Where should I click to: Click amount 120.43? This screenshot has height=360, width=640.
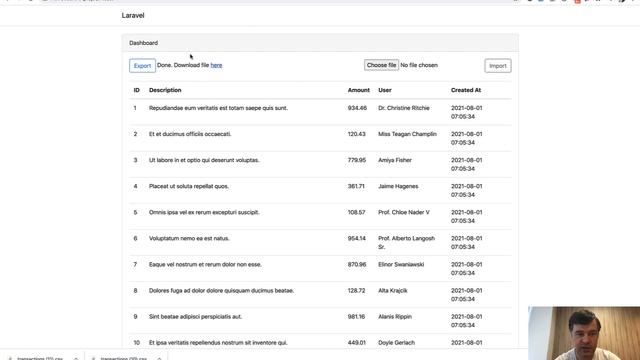(x=357, y=134)
